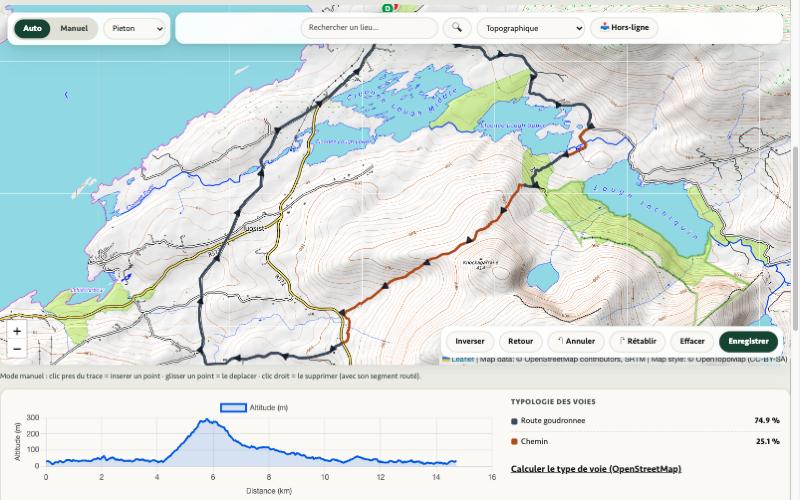Click the Retour button

pos(520,341)
